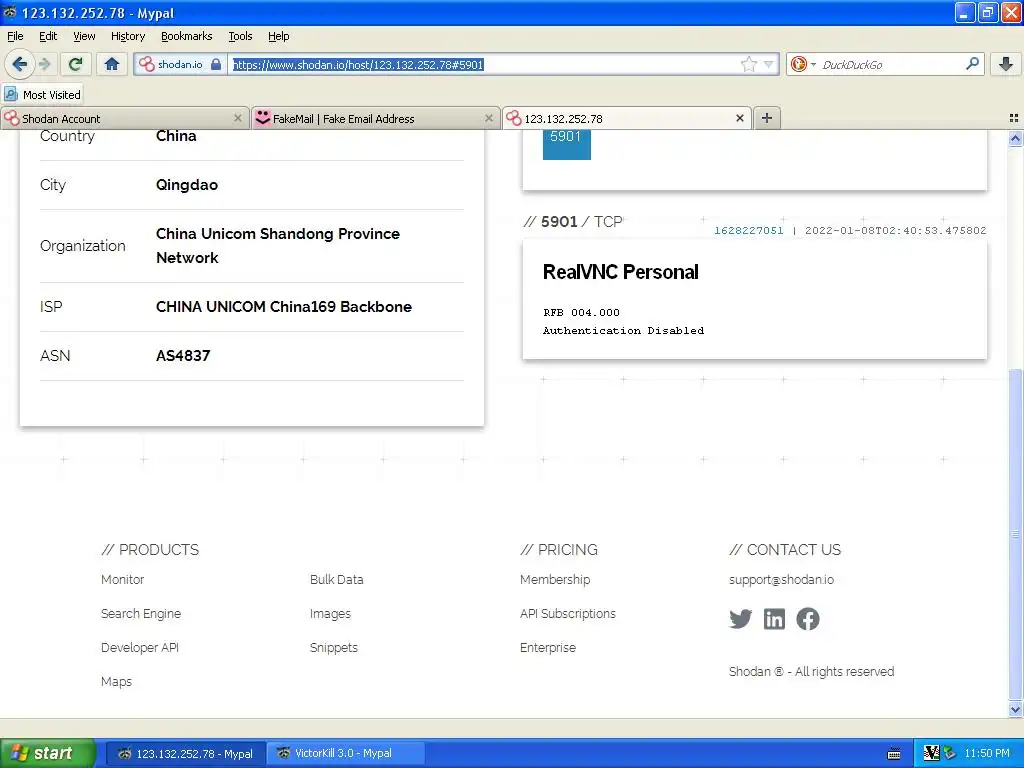This screenshot has width=1024, height=768.
Task: Open the Developer API link
Action: [140, 647]
